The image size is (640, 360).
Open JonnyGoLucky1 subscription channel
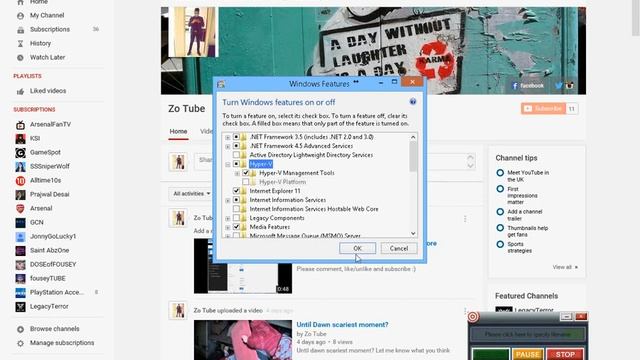(53, 236)
